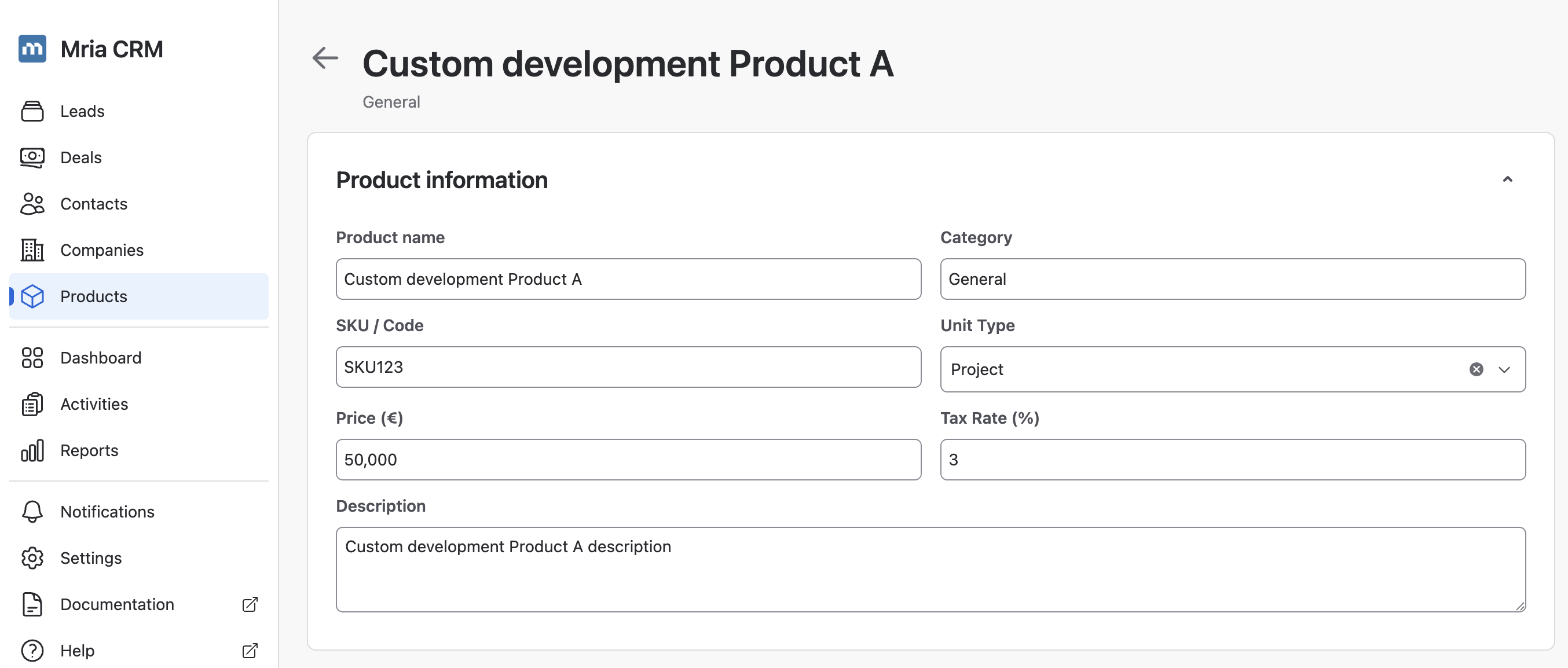The height and width of the screenshot is (668, 1568).
Task: Click the Category input field
Action: click(1233, 279)
